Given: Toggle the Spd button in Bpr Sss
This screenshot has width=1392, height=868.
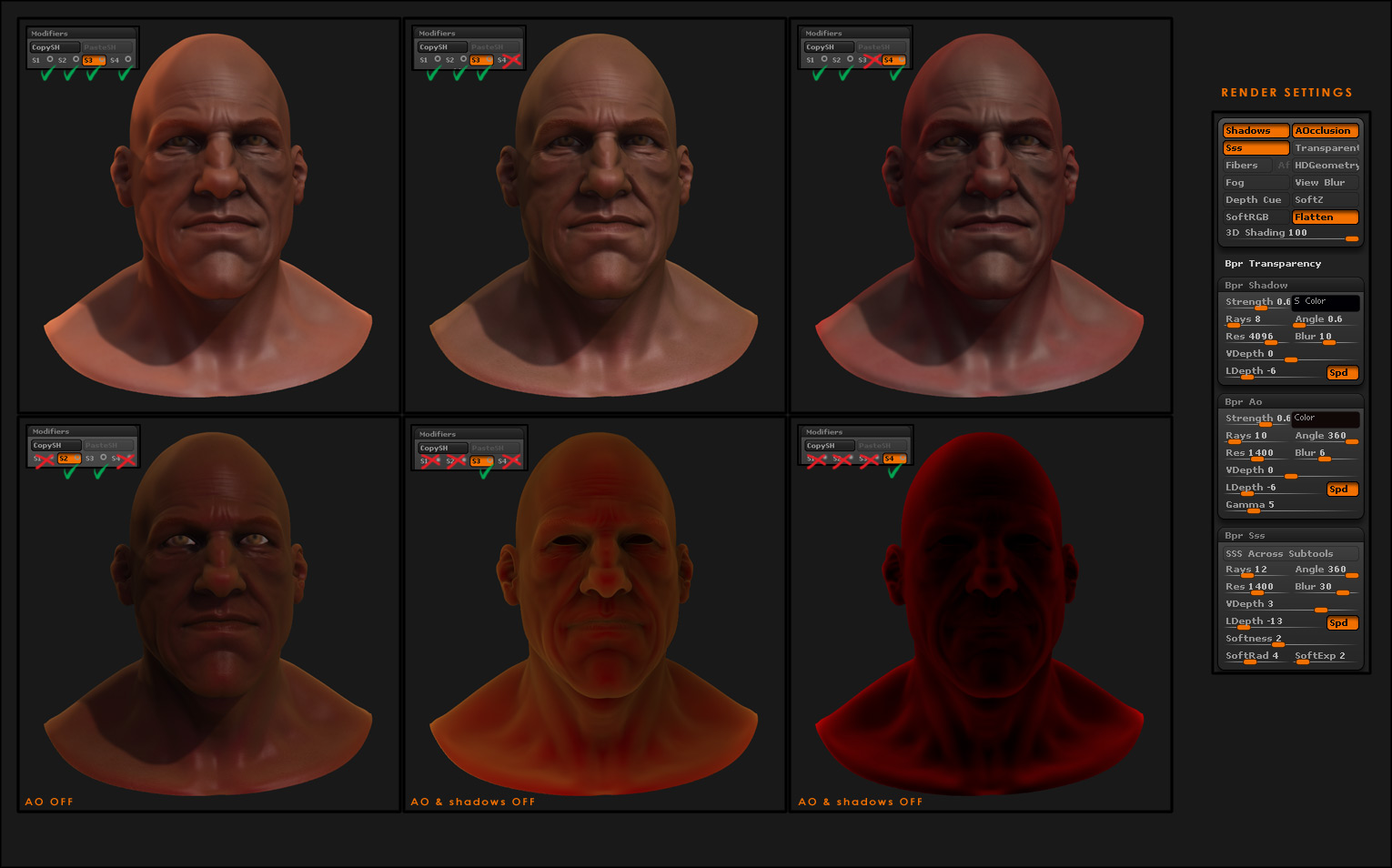Looking at the screenshot, I should pos(1342,623).
